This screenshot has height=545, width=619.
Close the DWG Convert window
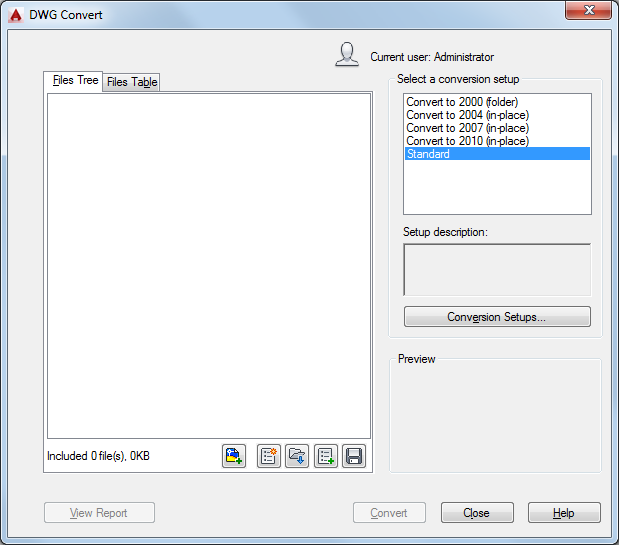point(588,10)
